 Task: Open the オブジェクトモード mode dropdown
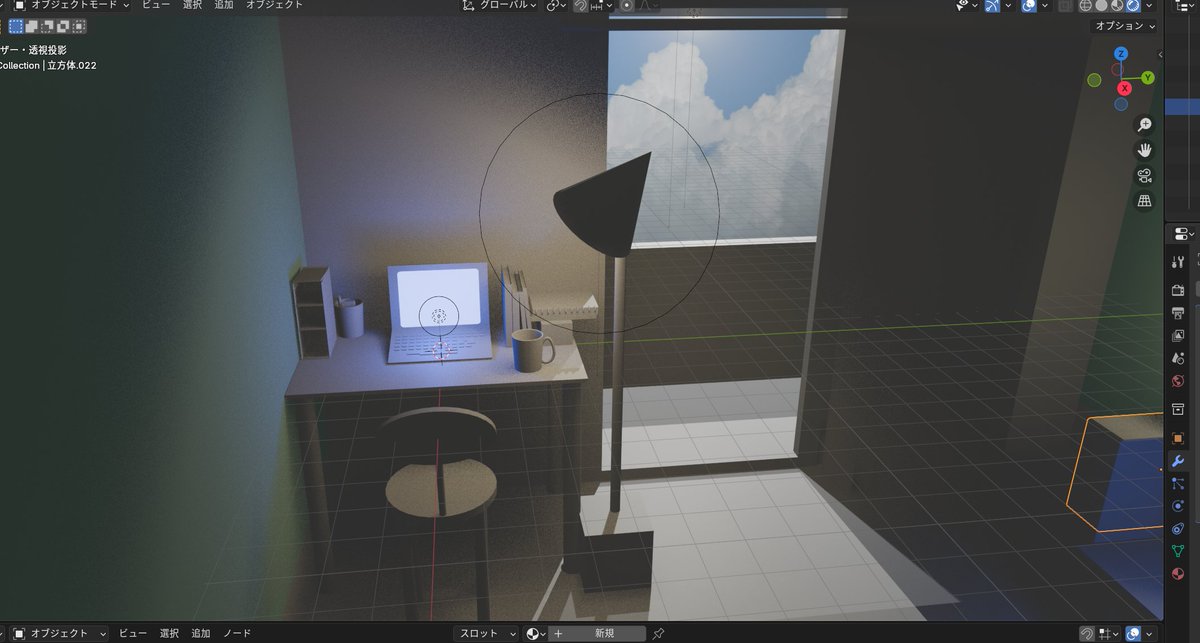70,5
